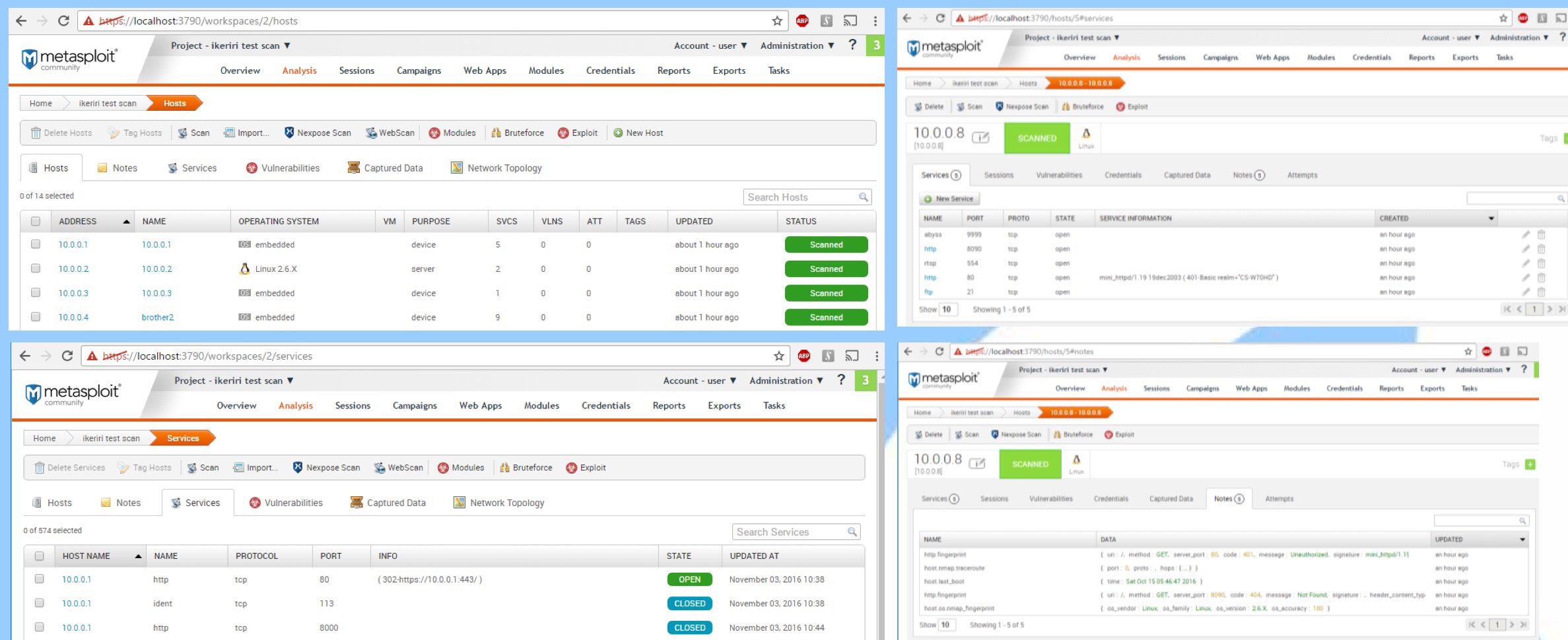Click Delete Services icon in workspace Services window
This screenshot has width=1568, height=640.
click(x=40, y=468)
